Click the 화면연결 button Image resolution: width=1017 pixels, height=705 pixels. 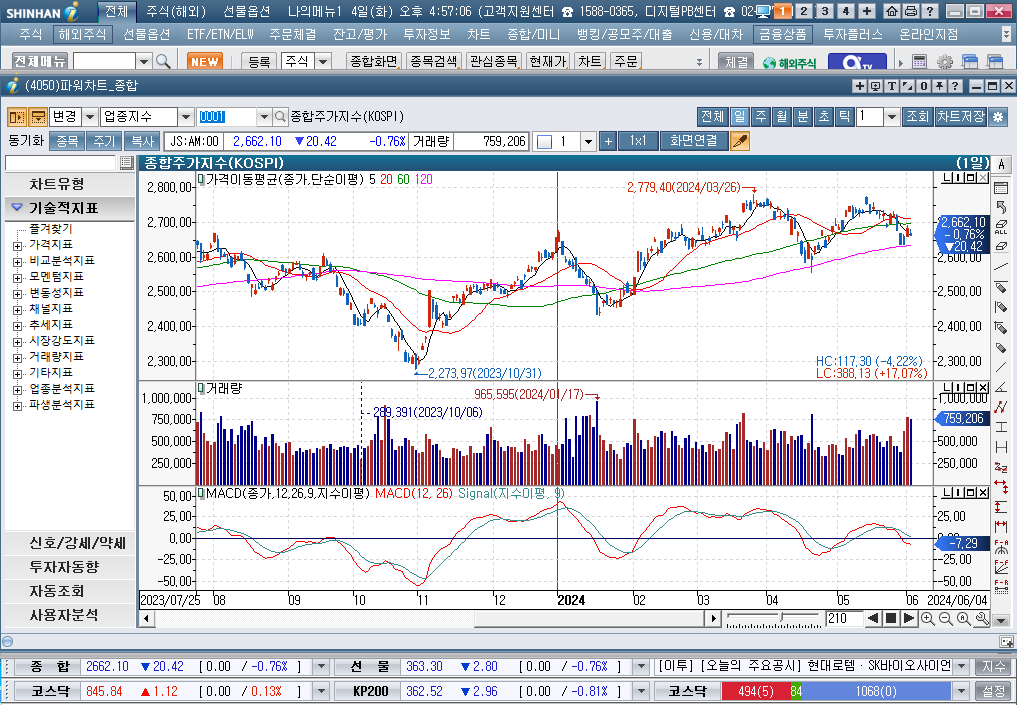tap(693, 141)
